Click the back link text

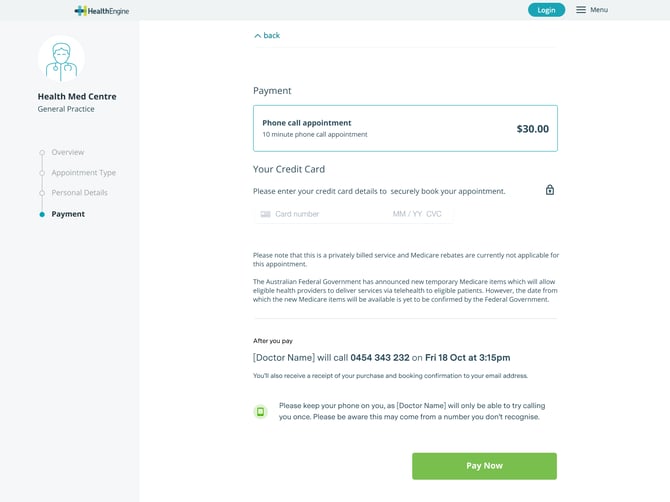point(272,36)
